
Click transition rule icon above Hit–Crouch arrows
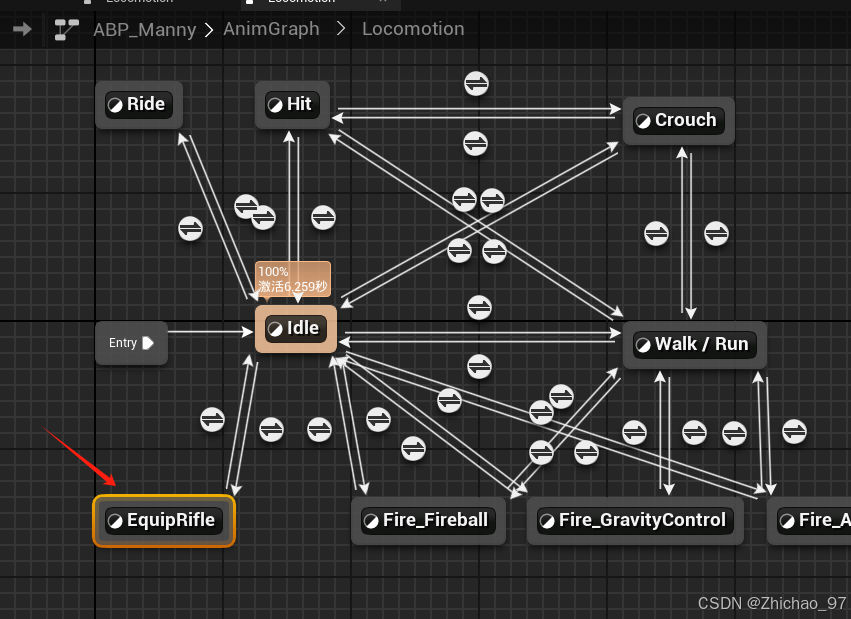click(477, 84)
